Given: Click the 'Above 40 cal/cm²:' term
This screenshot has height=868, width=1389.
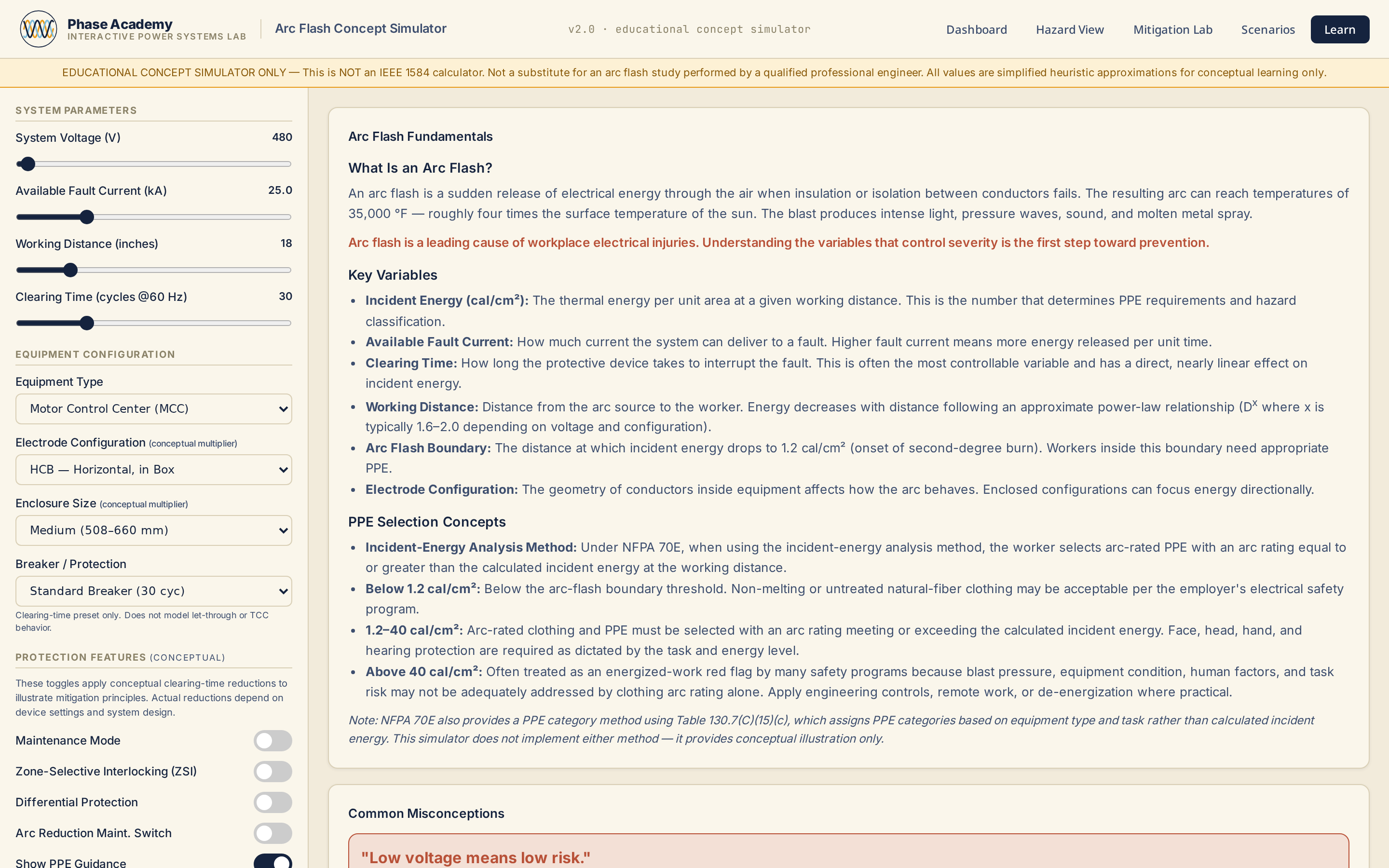Looking at the screenshot, I should (423, 672).
